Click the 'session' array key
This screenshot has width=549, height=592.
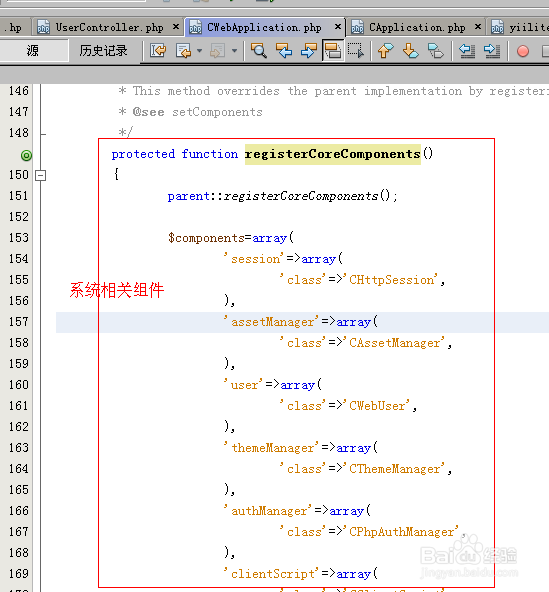pyautogui.click(x=253, y=259)
